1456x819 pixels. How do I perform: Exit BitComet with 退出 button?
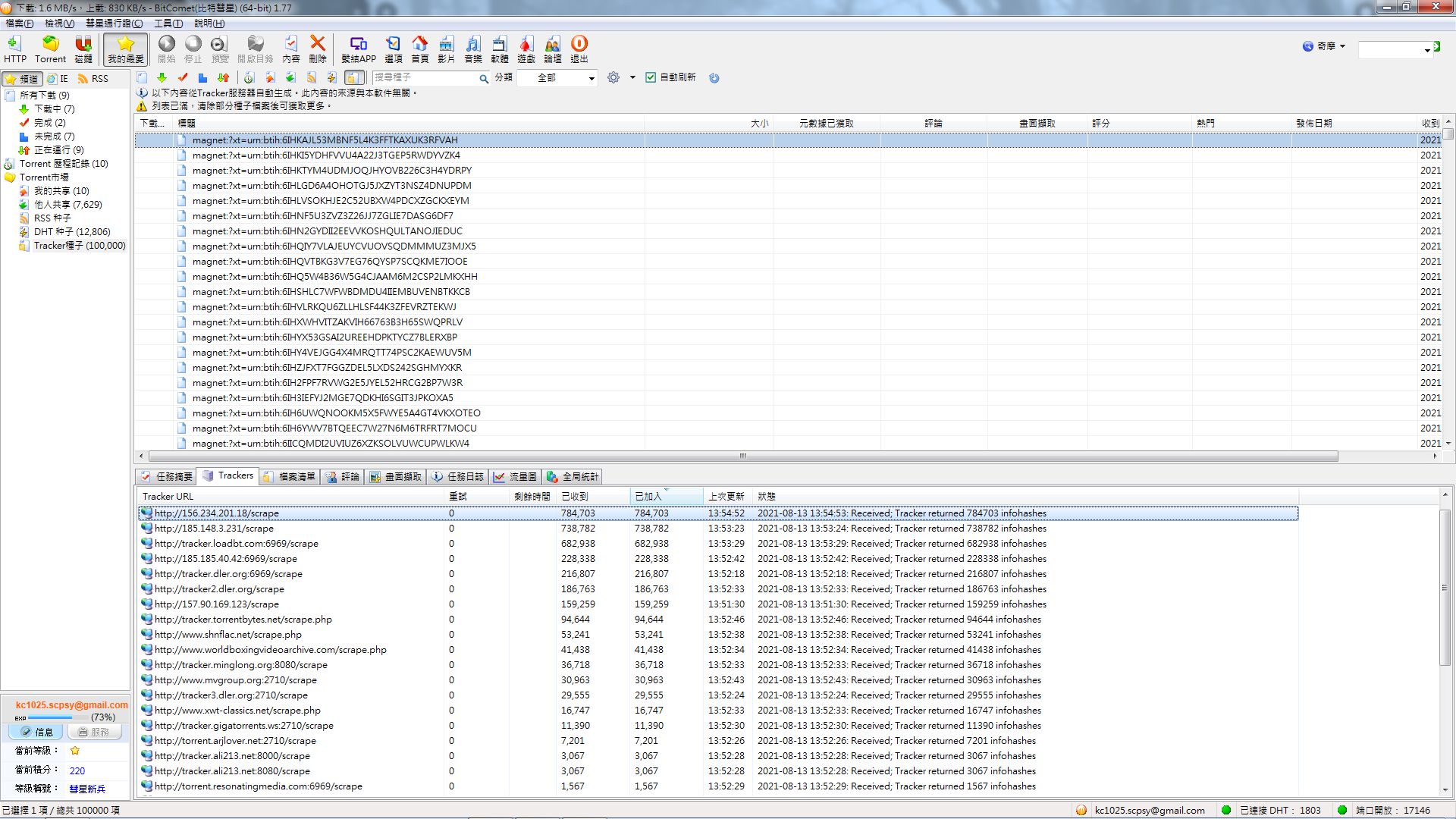point(579,49)
